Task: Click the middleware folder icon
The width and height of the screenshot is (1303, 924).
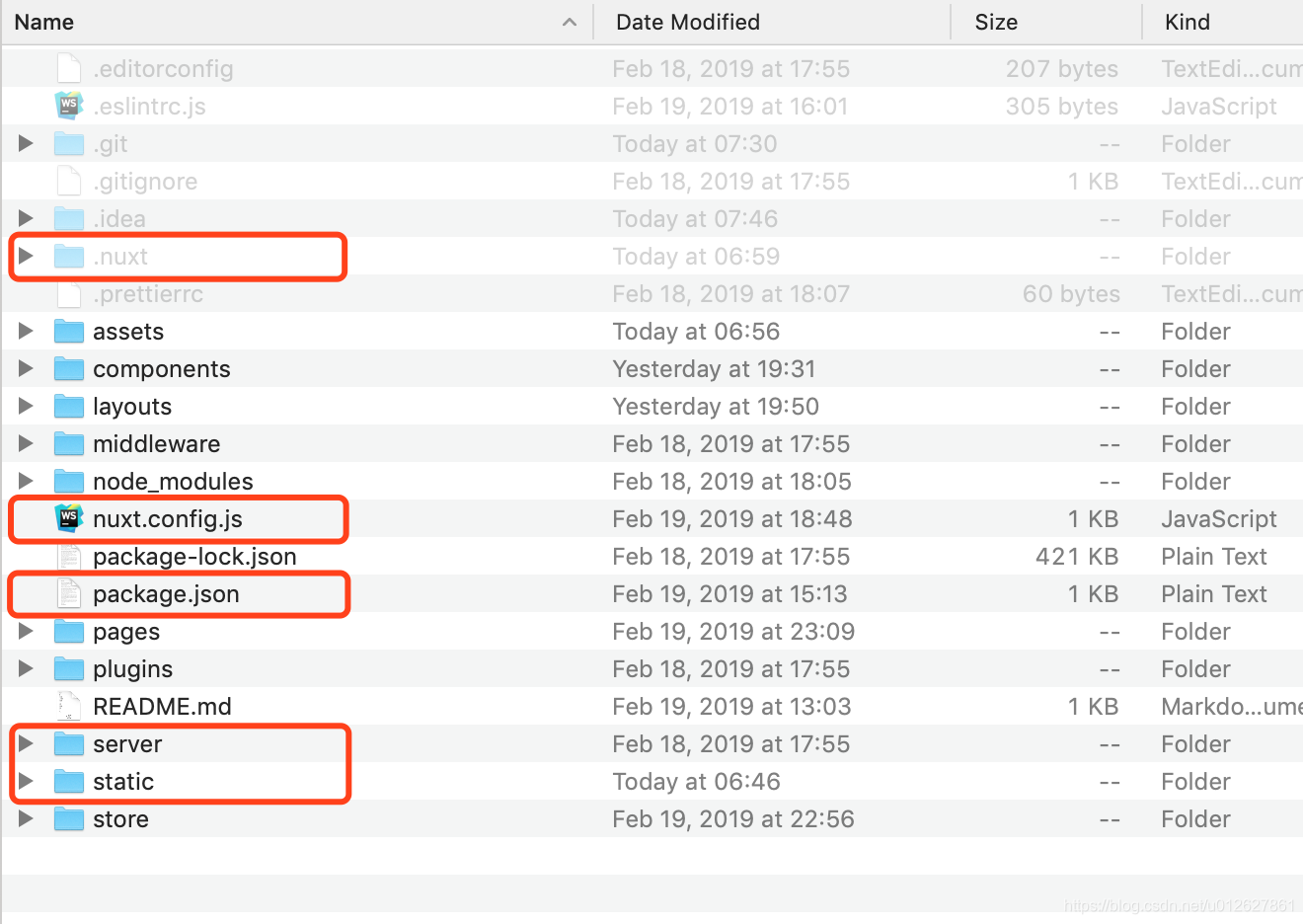Action: tap(68, 444)
